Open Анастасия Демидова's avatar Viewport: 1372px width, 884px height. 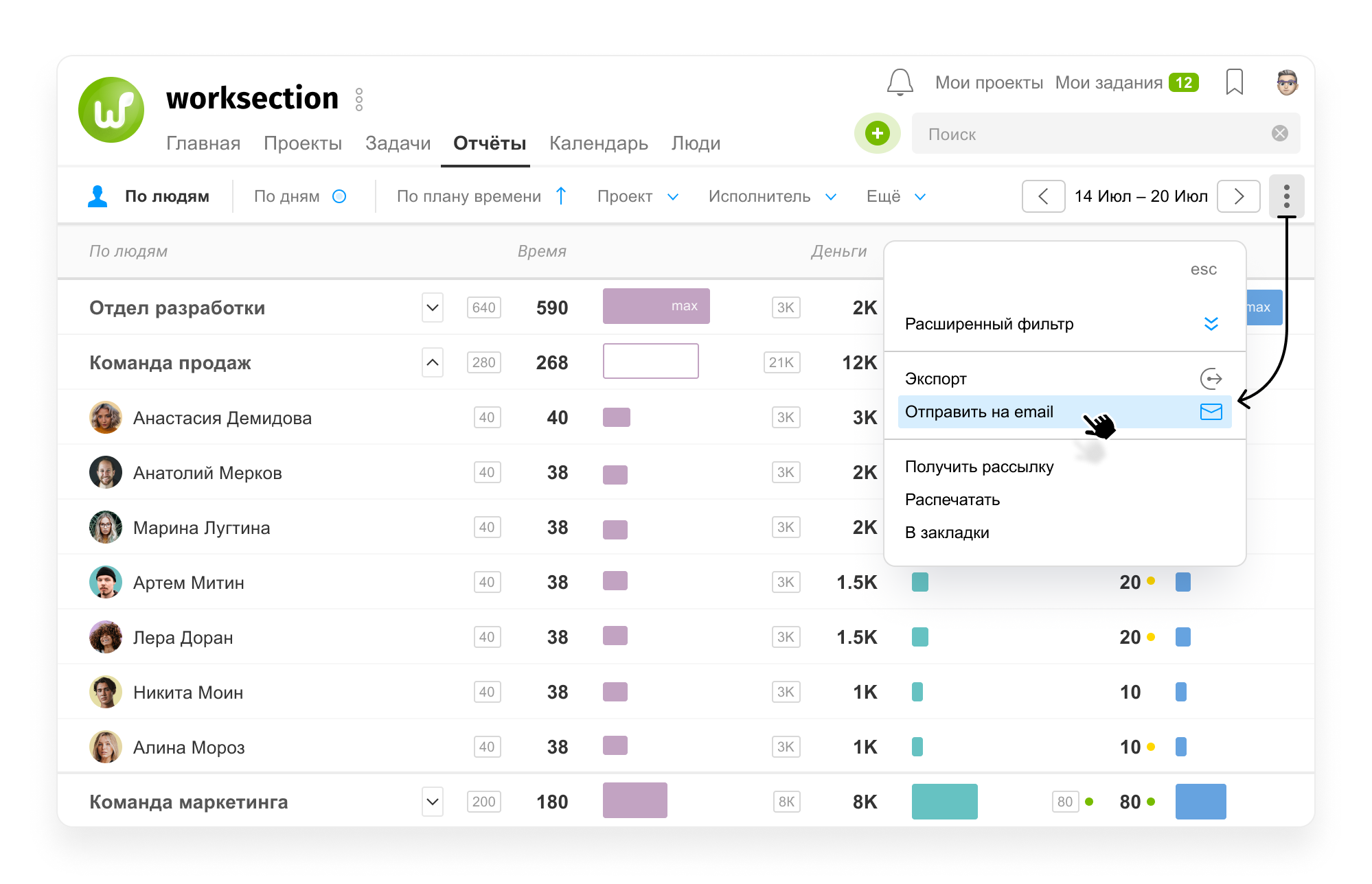pyautogui.click(x=106, y=417)
